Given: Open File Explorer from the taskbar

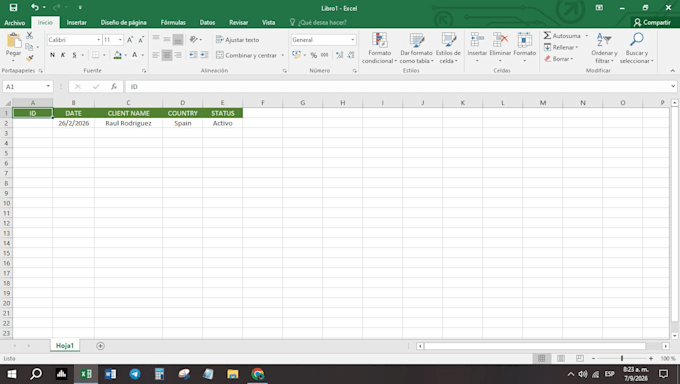Looking at the screenshot, I should 232,374.
